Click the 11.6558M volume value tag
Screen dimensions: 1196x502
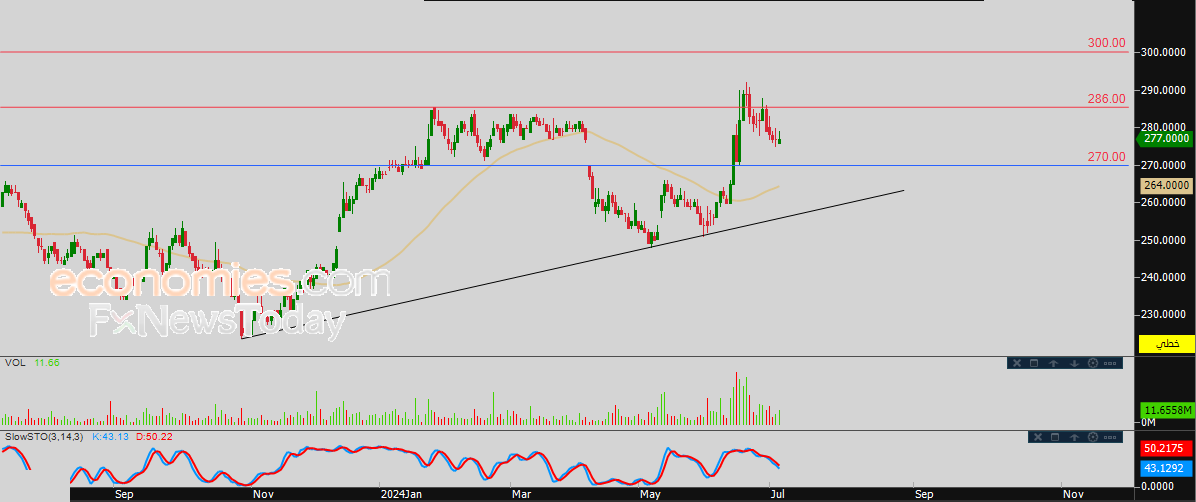pos(1167,410)
